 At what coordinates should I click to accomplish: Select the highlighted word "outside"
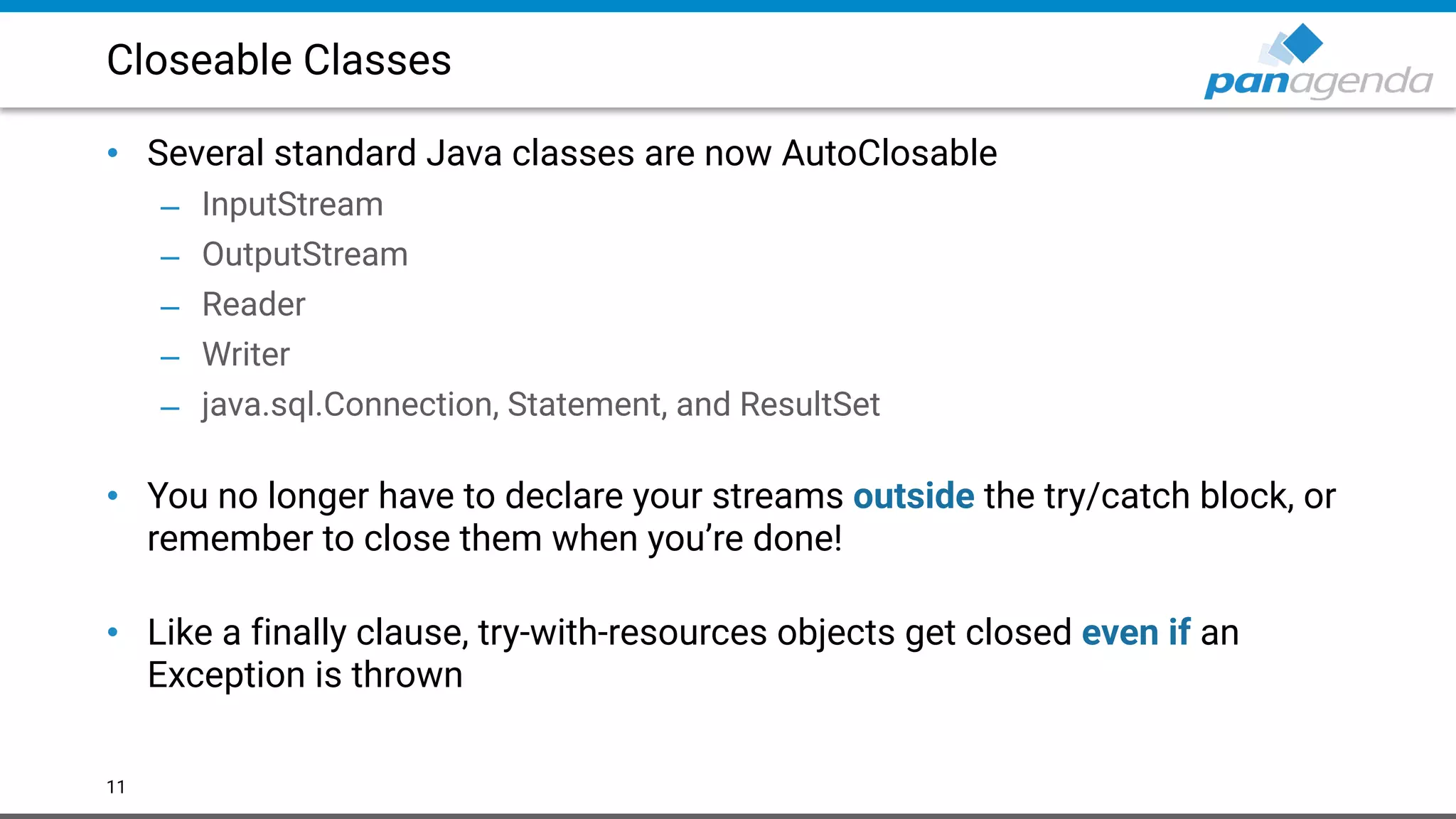click(913, 496)
